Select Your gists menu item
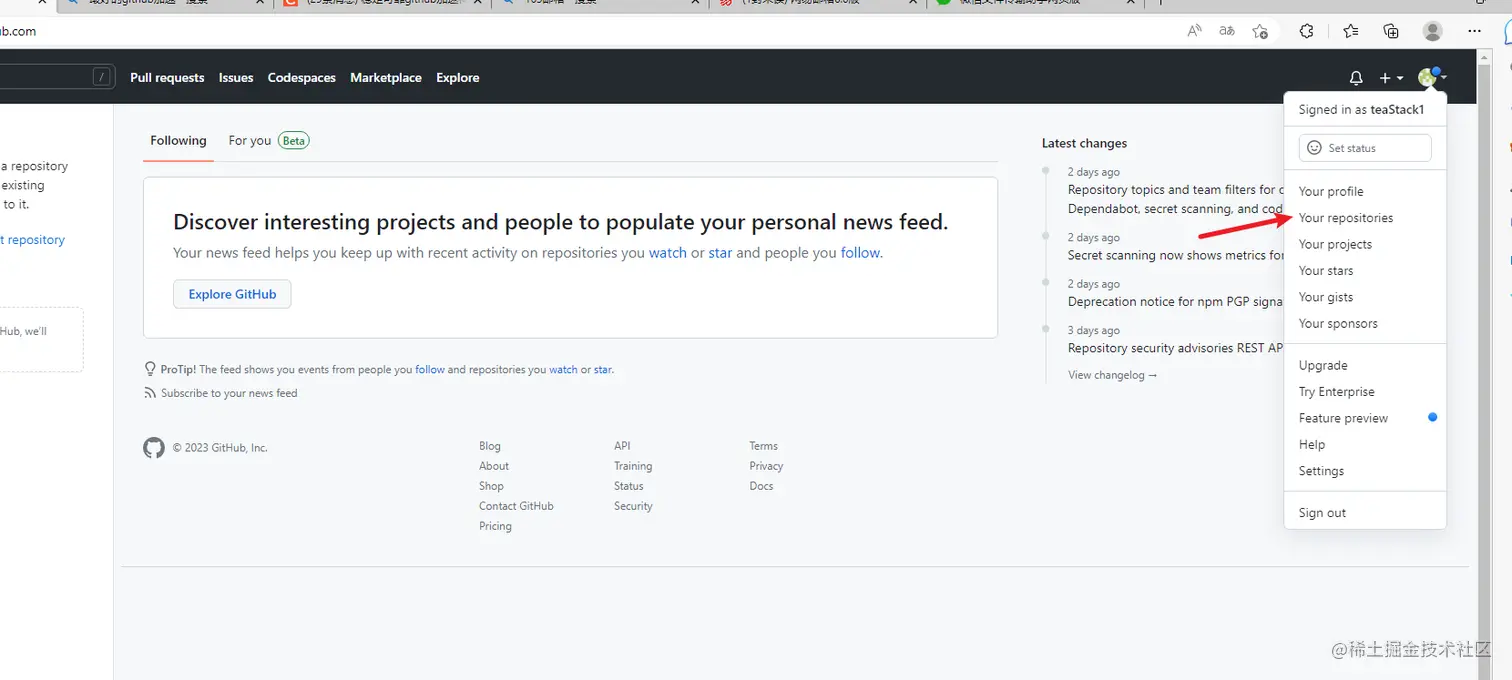This screenshot has width=1512, height=680. (x=1365, y=297)
